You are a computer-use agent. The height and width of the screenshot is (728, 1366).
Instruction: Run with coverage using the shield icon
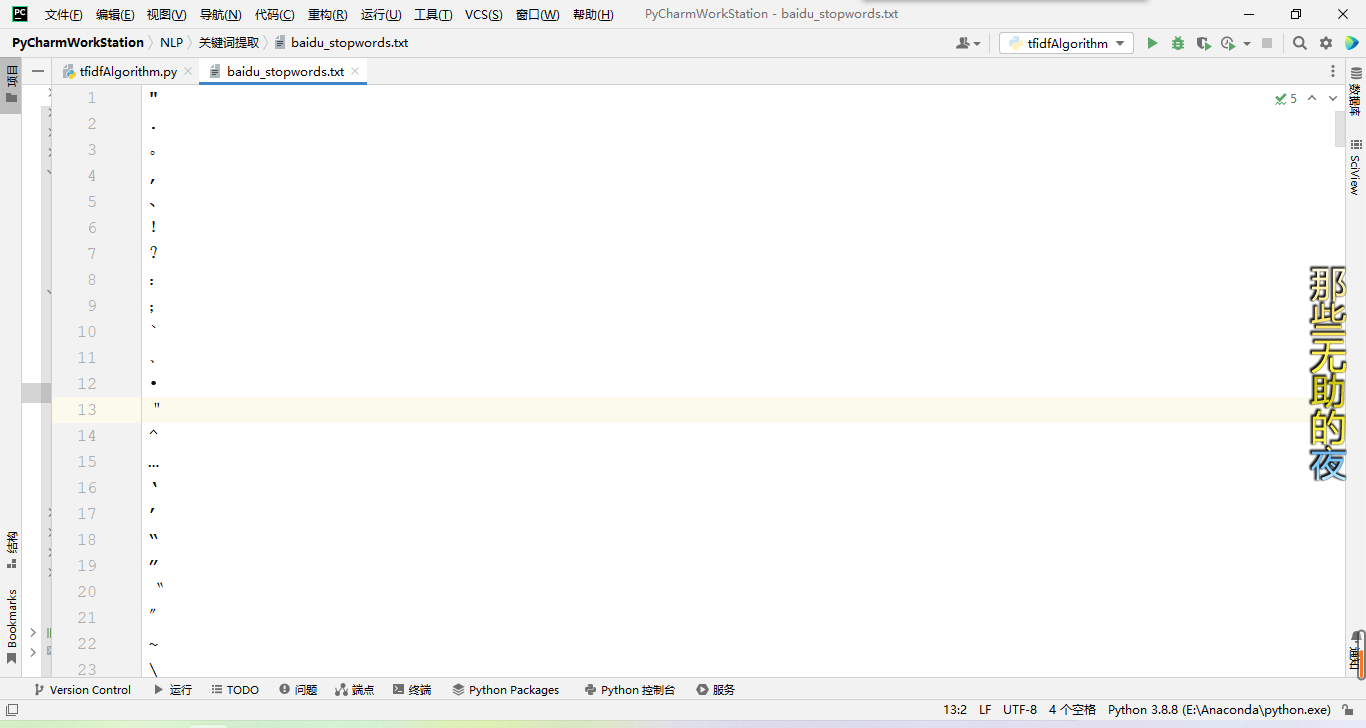point(1203,43)
